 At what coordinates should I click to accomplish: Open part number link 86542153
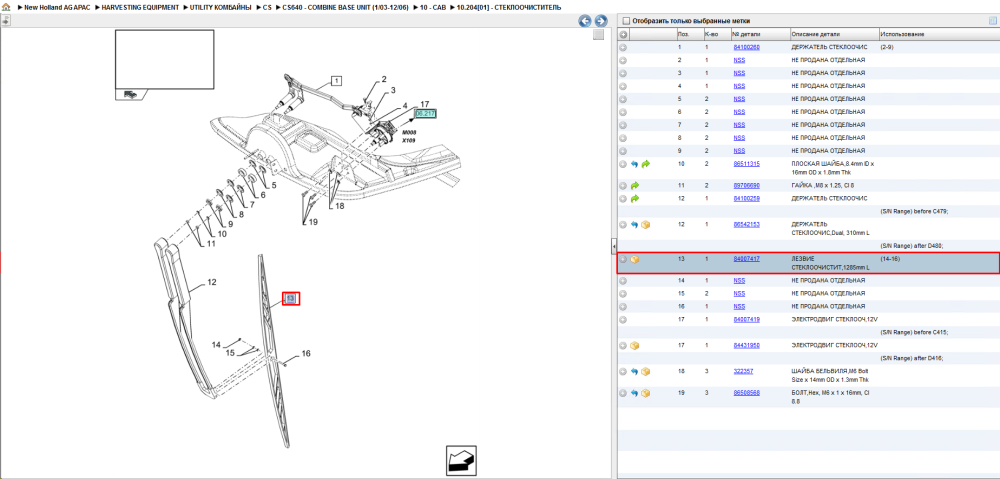click(746, 225)
